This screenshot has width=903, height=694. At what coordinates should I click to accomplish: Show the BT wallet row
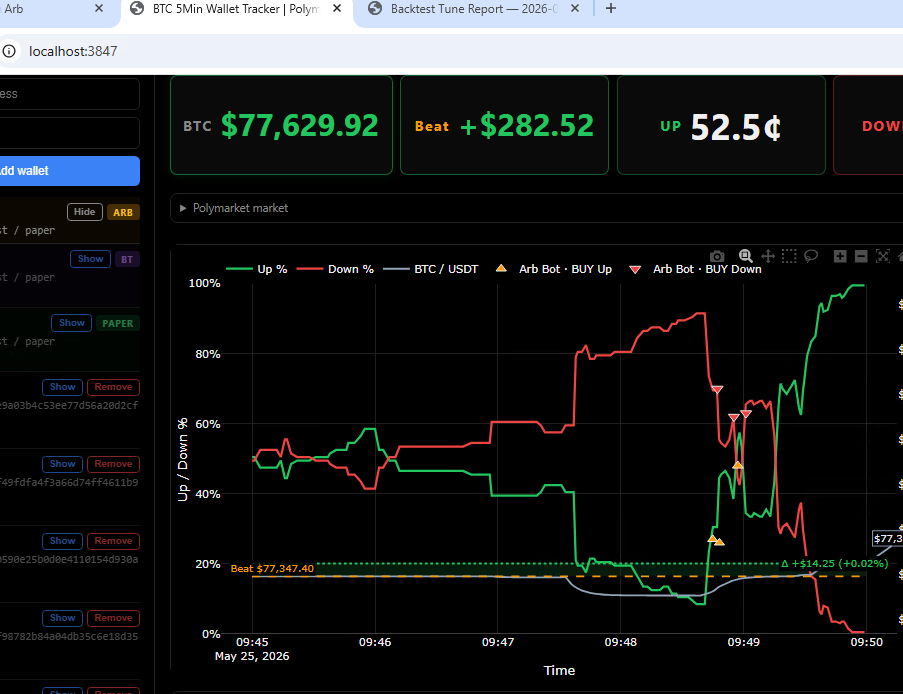tap(90, 259)
